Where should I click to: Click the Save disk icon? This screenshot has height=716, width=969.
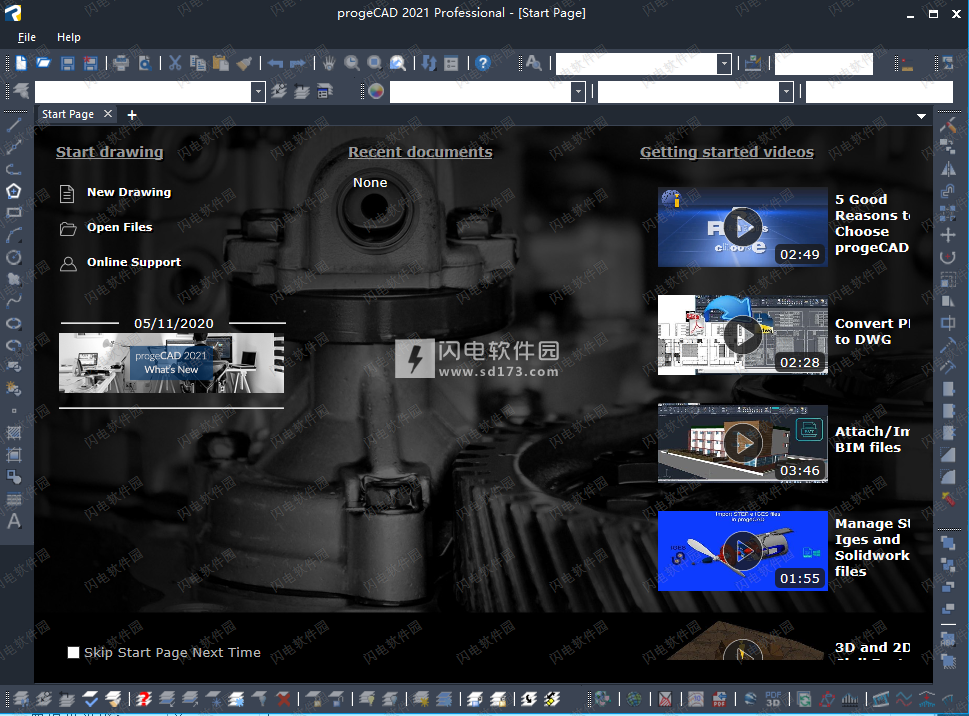(x=67, y=63)
